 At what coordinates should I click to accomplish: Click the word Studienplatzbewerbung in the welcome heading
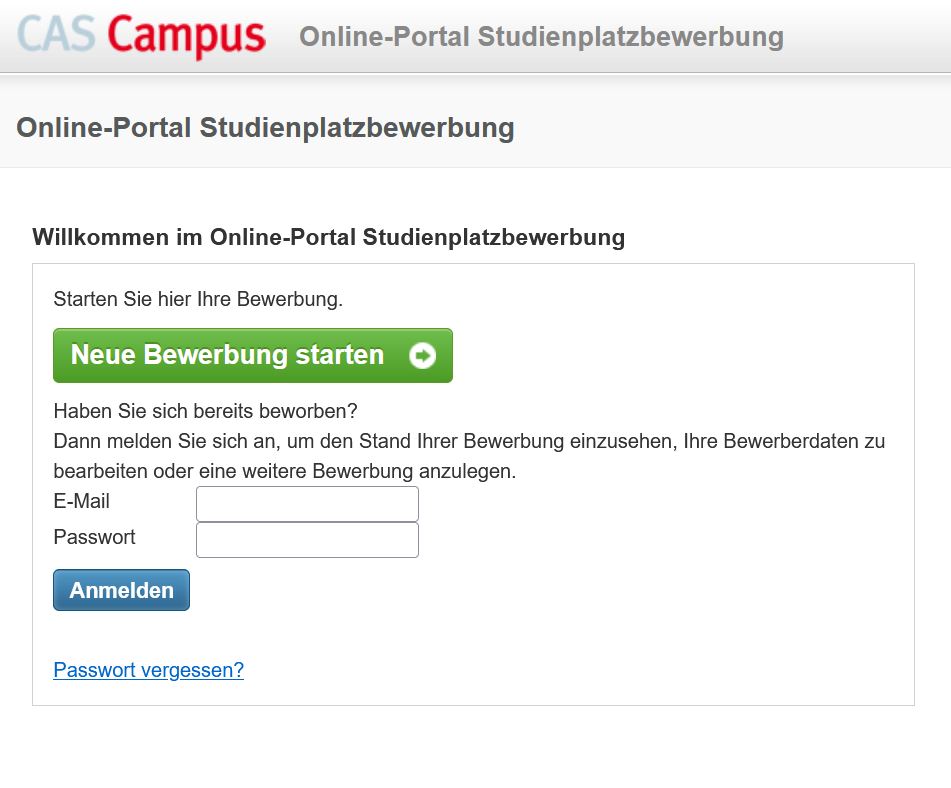point(494,237)
